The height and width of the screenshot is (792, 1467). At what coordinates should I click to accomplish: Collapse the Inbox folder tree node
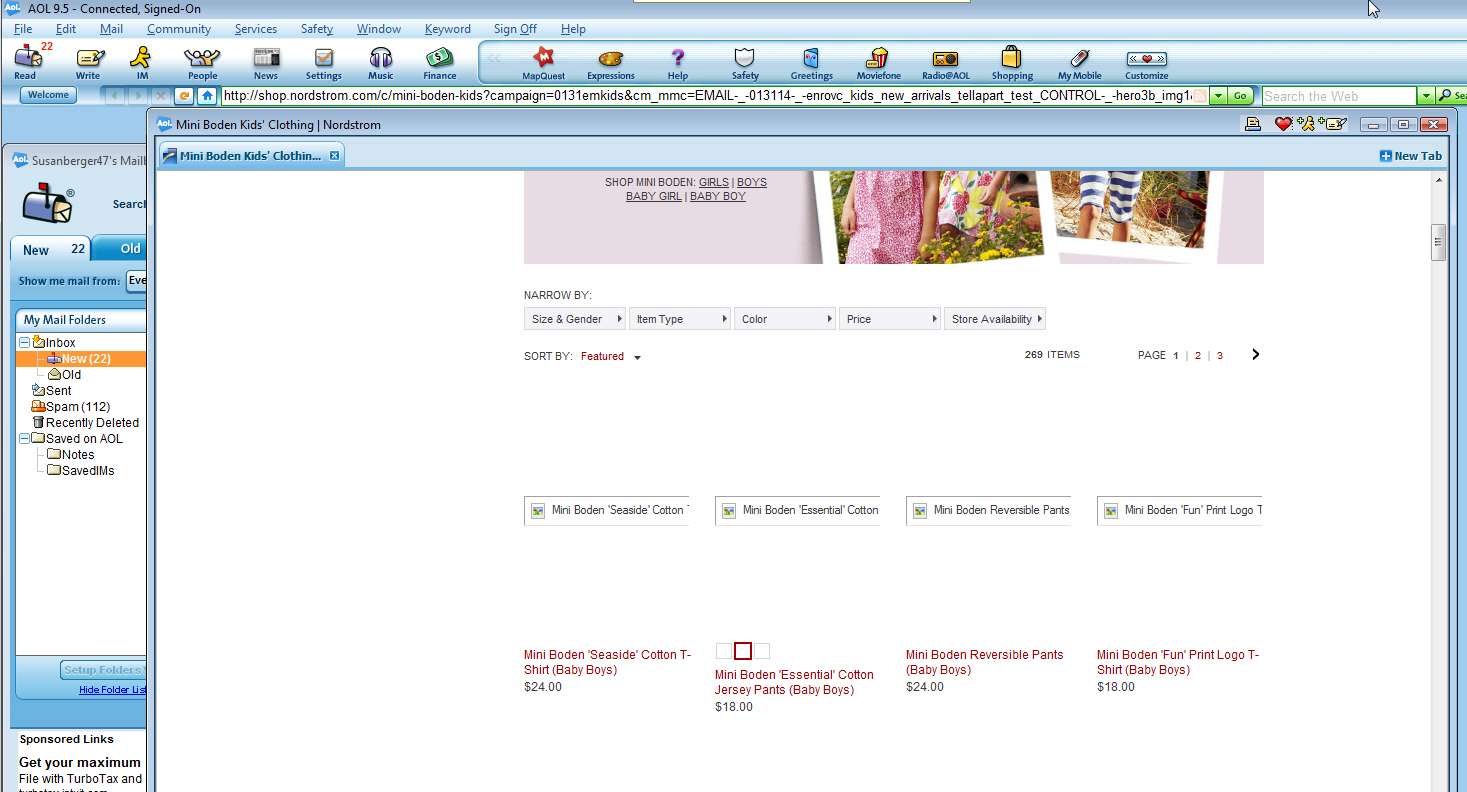[x=24, y=342]
